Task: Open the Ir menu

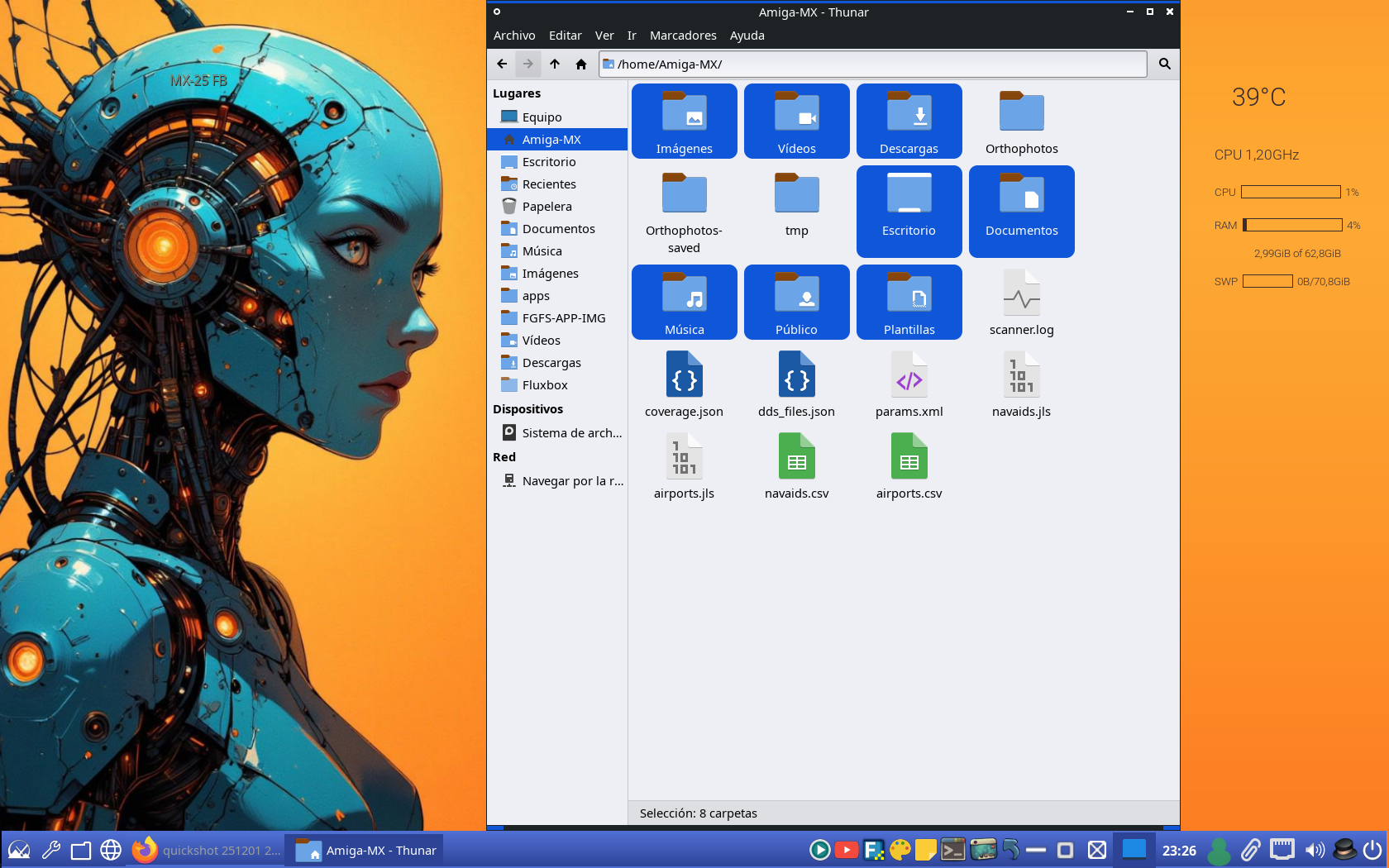Action: pos(632,36)
